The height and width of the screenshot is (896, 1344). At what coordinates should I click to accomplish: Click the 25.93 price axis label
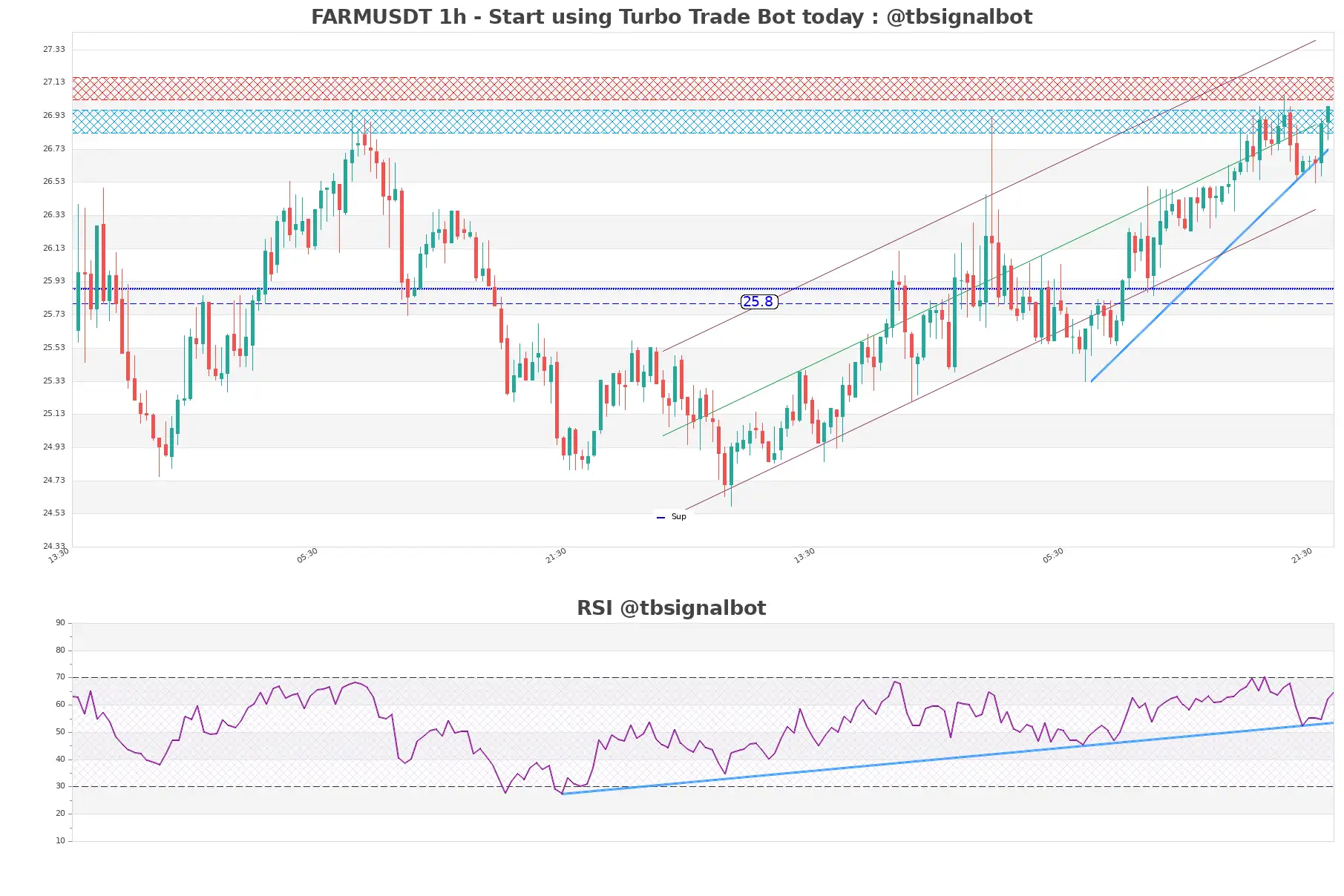[x=53, y=281]
